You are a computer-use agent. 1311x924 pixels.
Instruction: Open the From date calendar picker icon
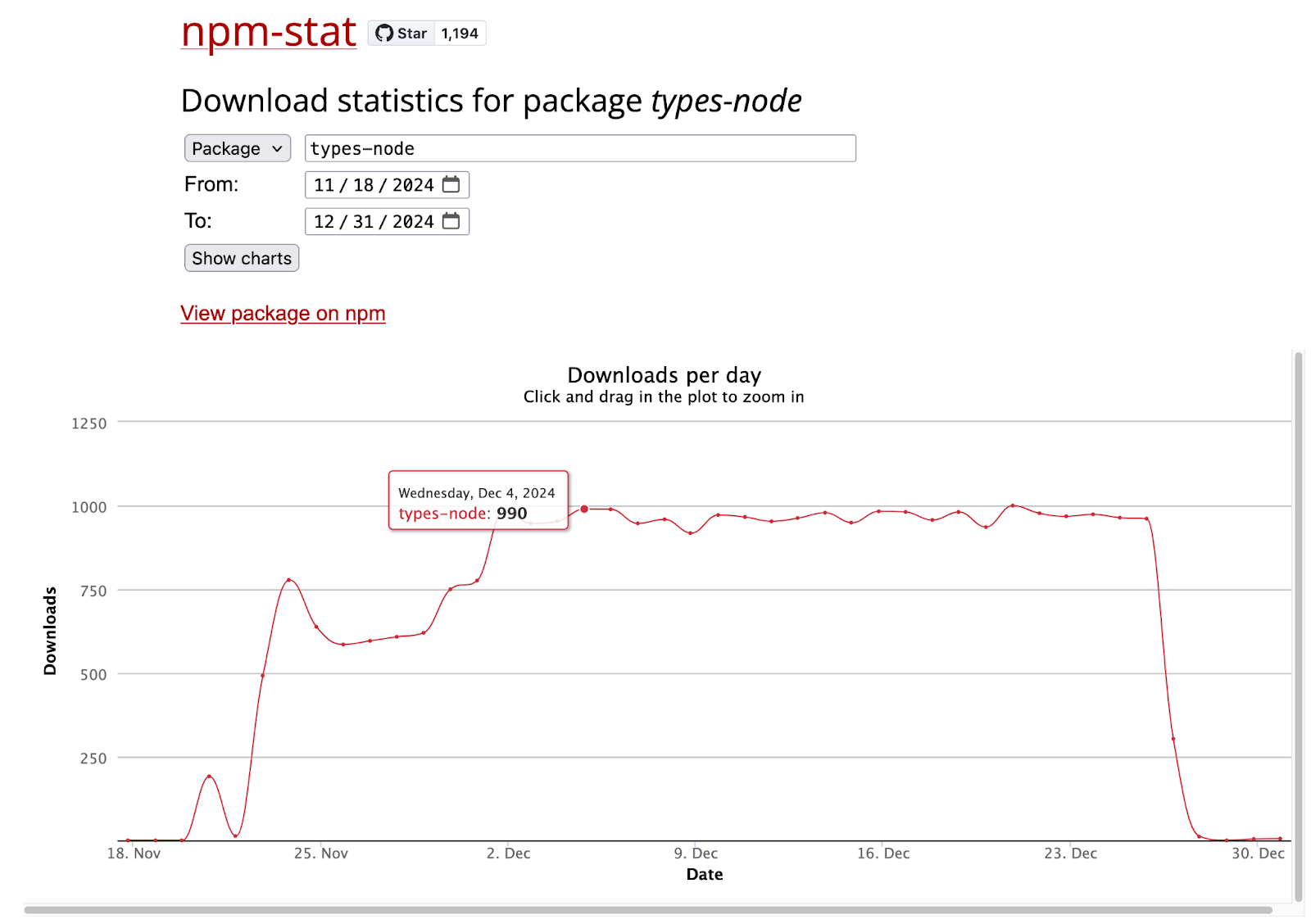pyautogui.click(x=451, y=184)
